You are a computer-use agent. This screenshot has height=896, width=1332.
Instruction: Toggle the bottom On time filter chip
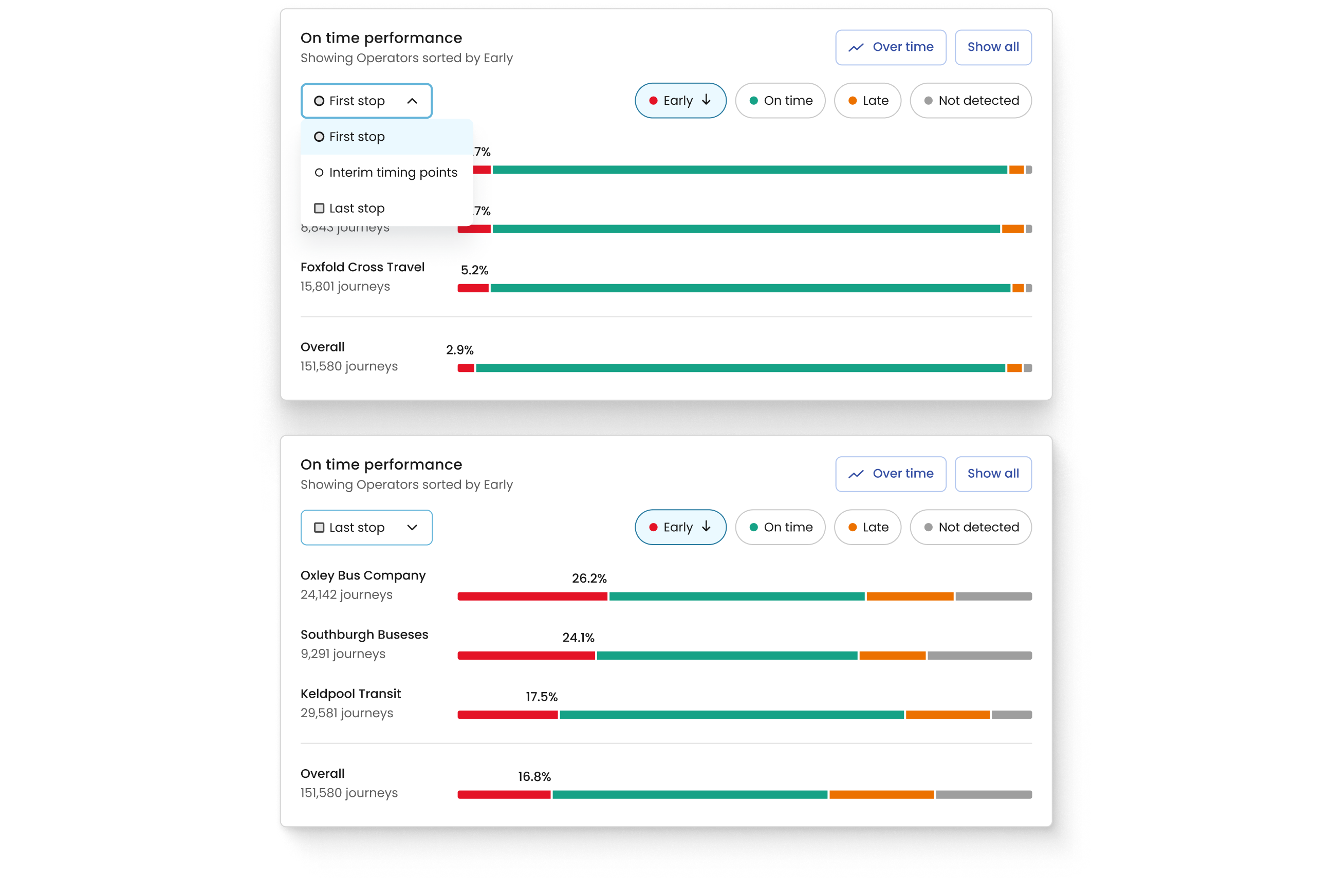780,527
